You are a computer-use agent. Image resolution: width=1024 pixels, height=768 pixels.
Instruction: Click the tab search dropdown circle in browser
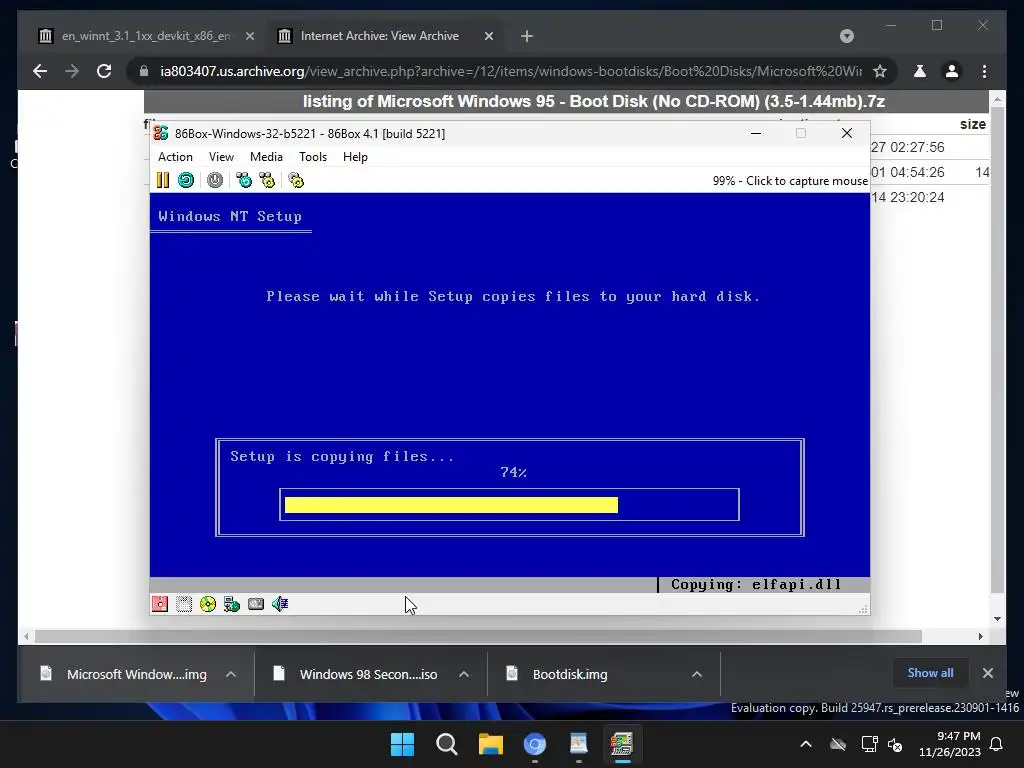(x=846, y=36)
